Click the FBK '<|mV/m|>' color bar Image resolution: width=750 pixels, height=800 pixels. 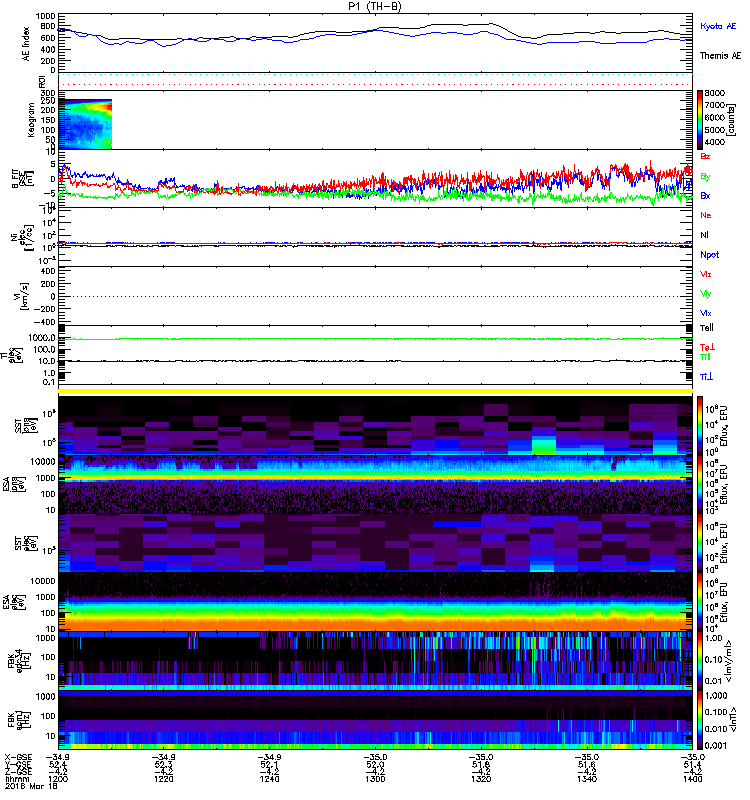click(x=700, y=661)
